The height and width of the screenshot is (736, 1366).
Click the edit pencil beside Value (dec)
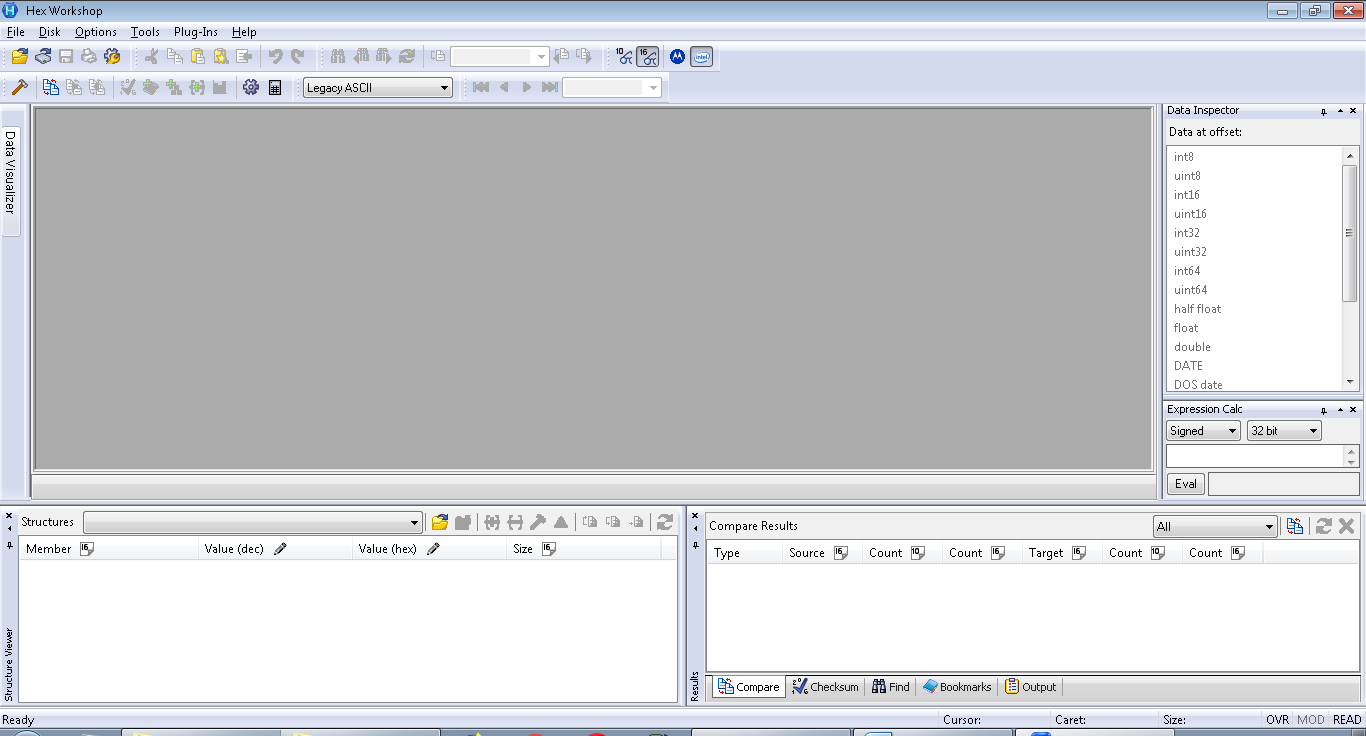(280, 549)
